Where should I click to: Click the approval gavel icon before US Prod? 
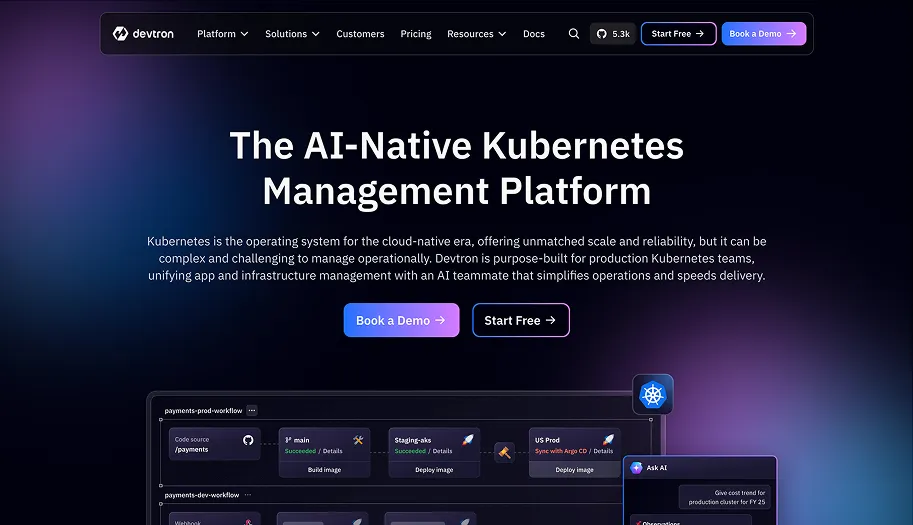[x=504, y=452]
